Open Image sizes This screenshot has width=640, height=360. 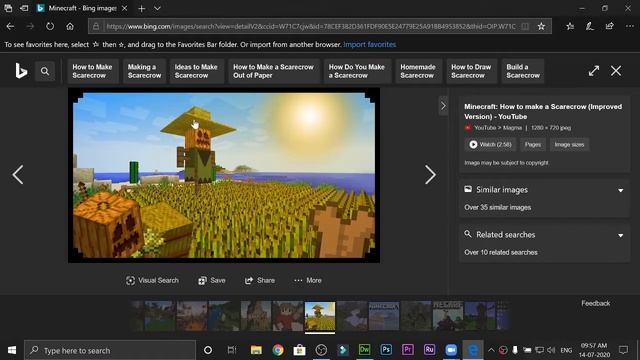pyautogui.click(x=569, y=144)
